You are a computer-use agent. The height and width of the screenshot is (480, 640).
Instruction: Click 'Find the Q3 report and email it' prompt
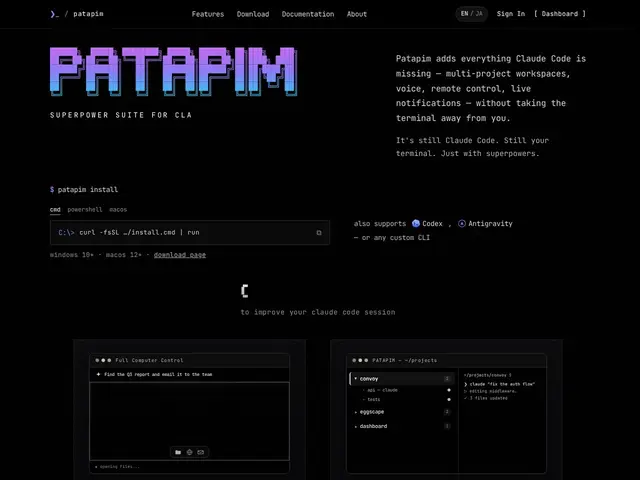(158, 374)
